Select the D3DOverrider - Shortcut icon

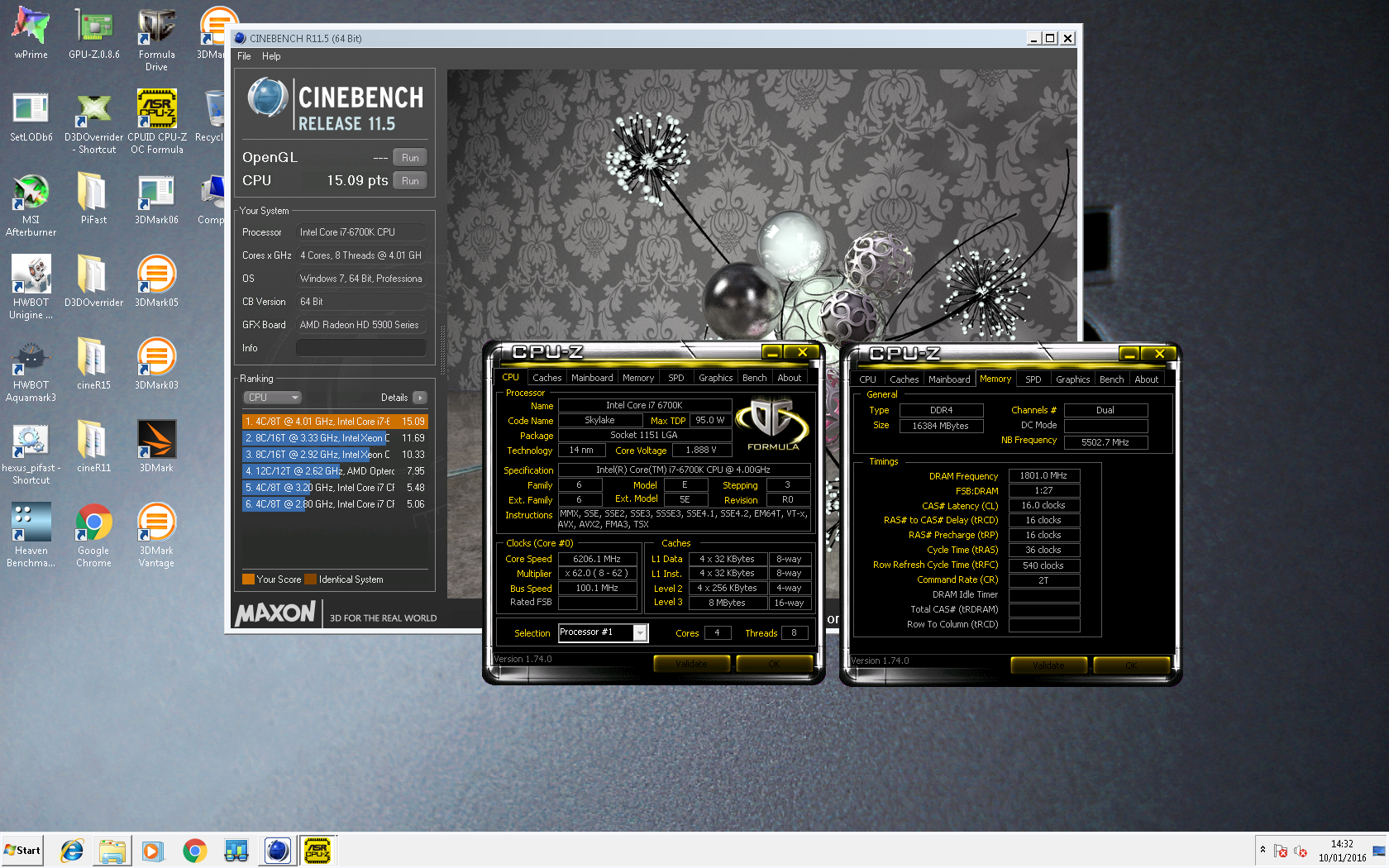93,122
